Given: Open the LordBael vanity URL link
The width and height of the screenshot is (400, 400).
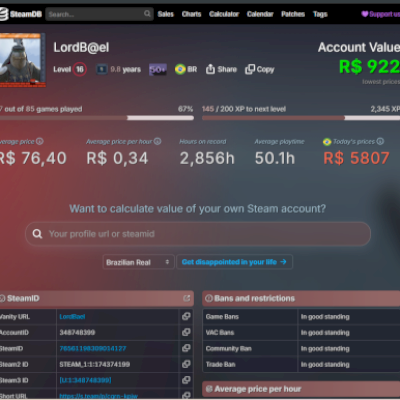Looking at the screenshot, I should (72, 317).
